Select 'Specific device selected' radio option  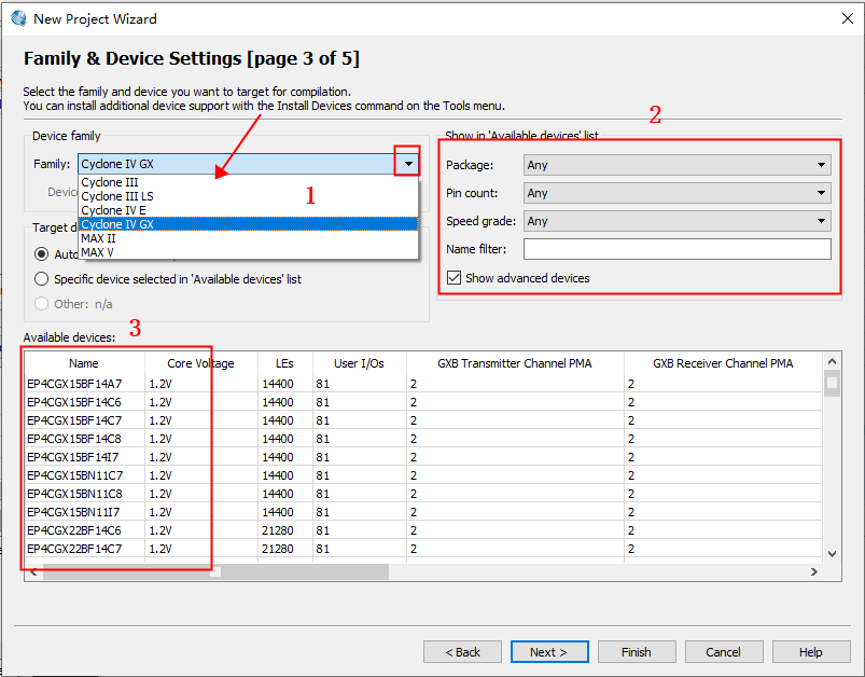point(42,279)
